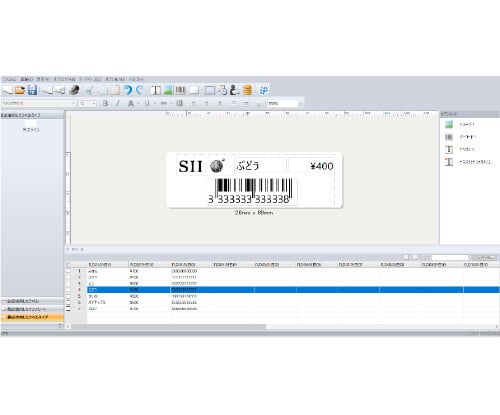
Task: Open the second menu bar item
Action: point(26,79)
